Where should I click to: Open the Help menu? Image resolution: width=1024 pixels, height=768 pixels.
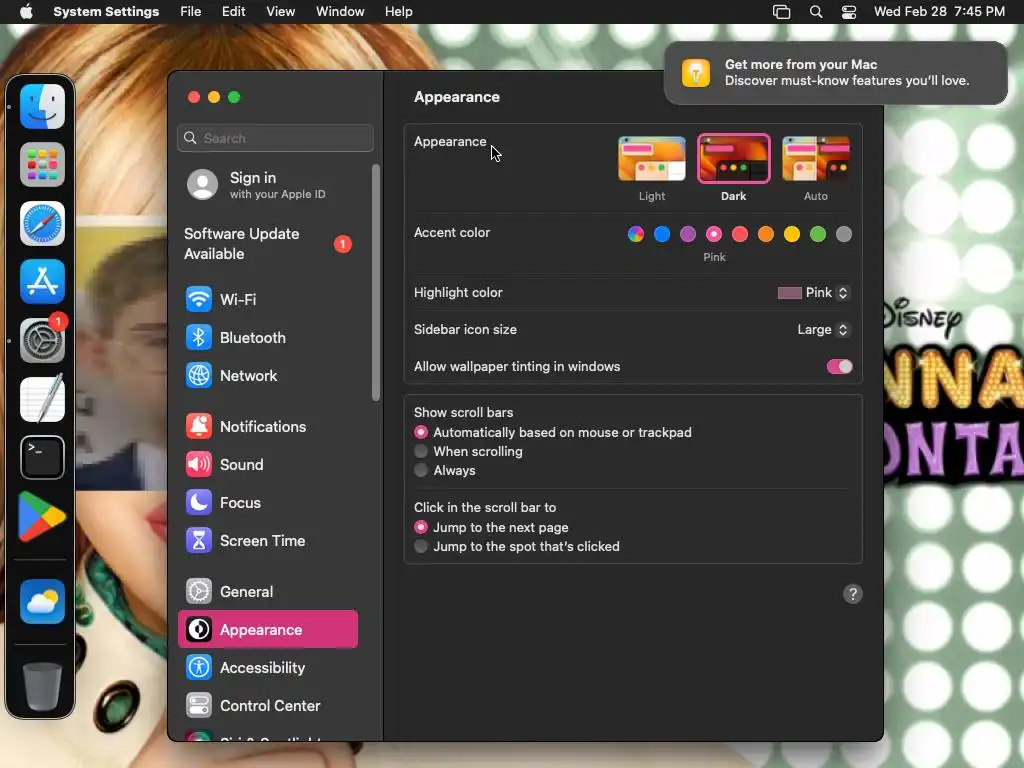(398, 12)
